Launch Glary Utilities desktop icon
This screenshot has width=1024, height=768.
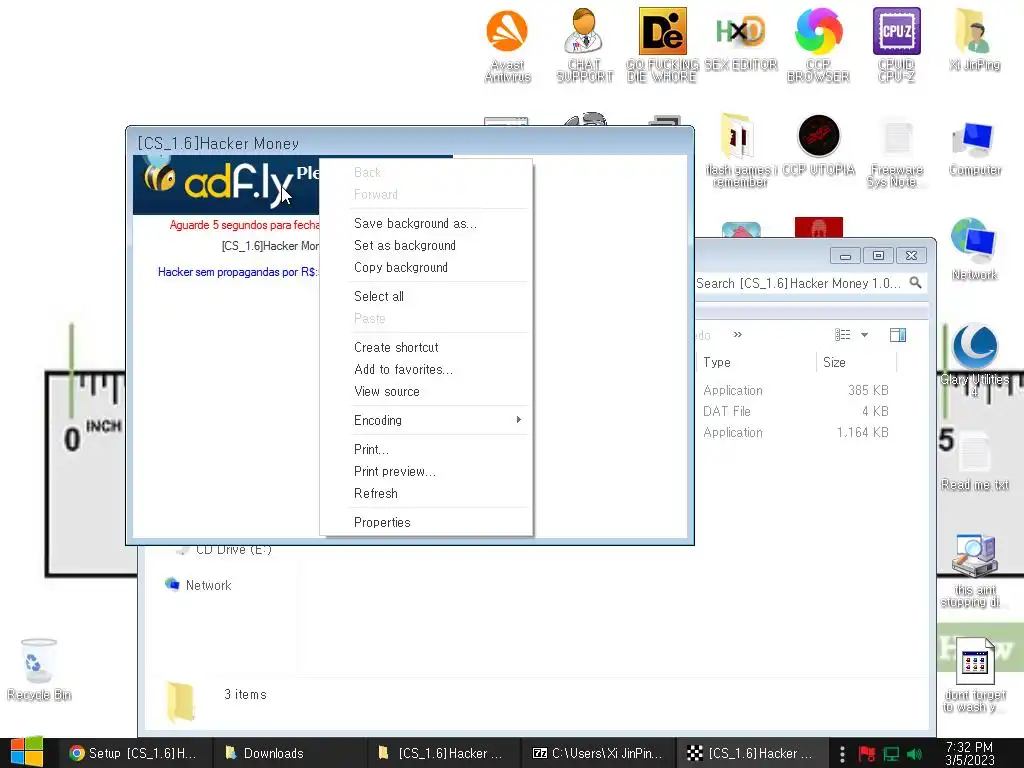pos(974,358)
